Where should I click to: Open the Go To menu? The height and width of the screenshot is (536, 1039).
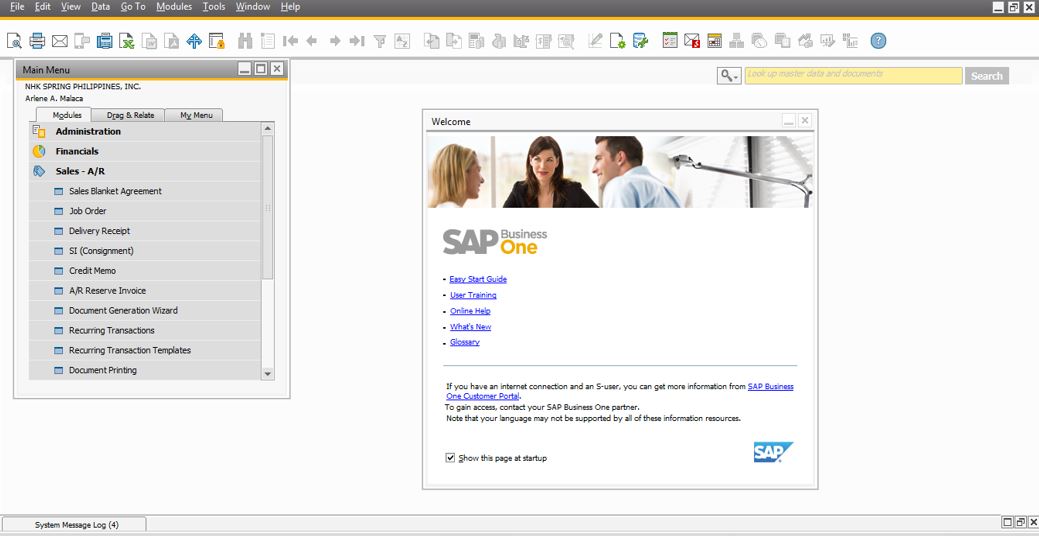click(x=133, y=7)
